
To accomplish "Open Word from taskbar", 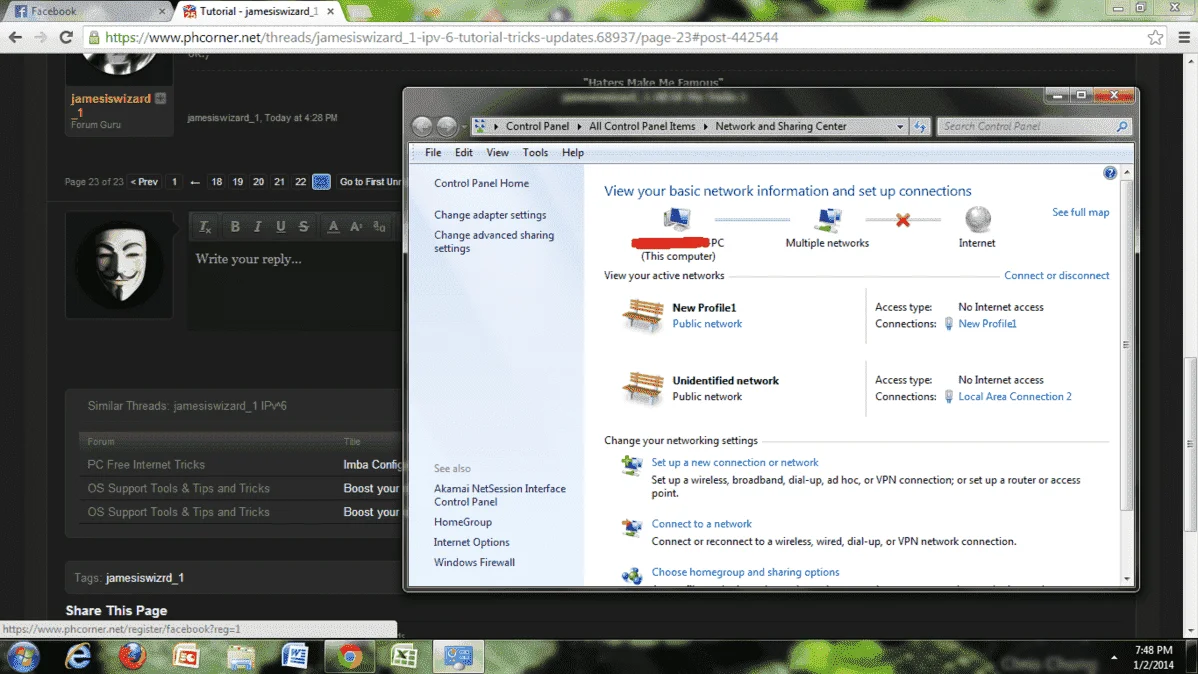I will point(295,656).
